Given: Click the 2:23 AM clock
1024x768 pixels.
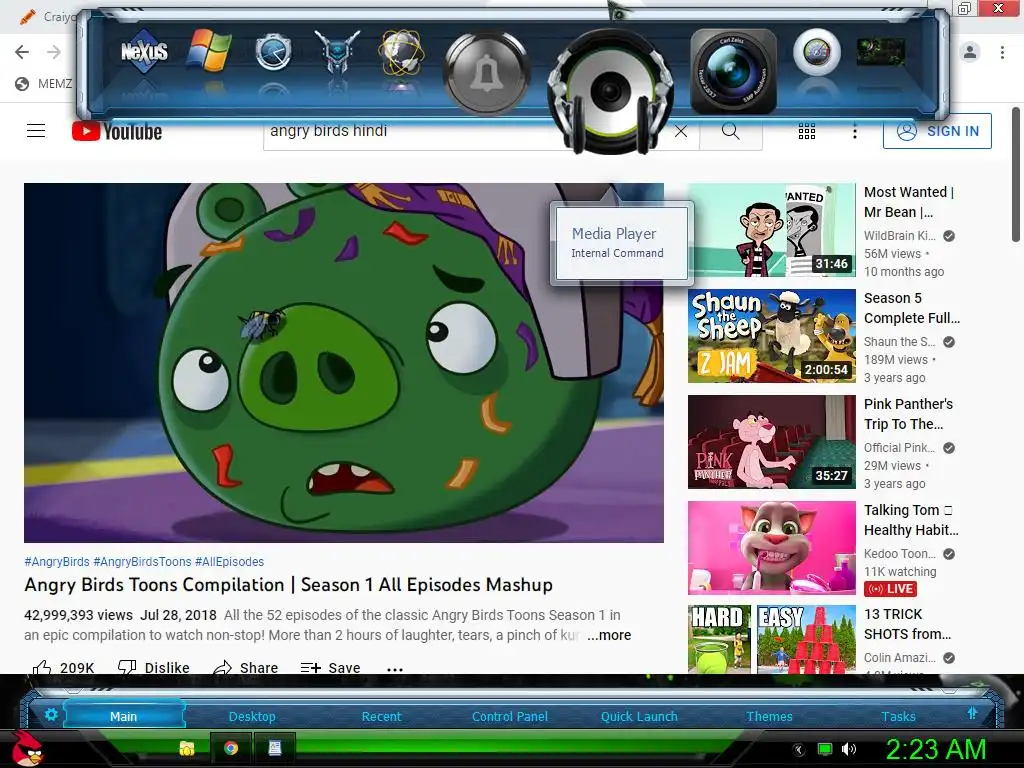Looking at the screenshot, I should [x=935, y=750].
